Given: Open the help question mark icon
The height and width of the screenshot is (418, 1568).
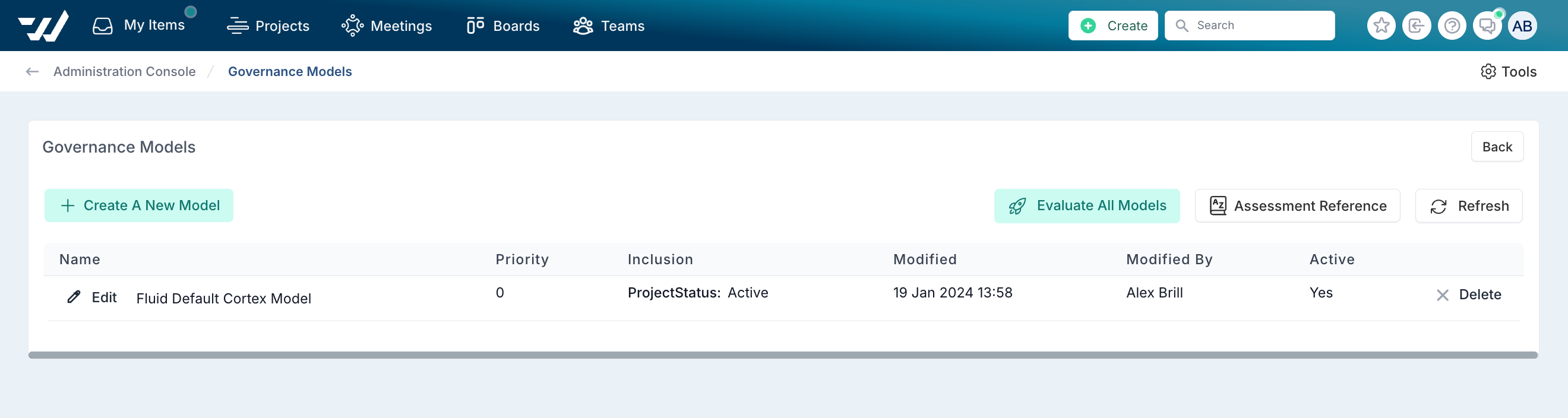Looking at the screenshot, I should [1452, 26].
